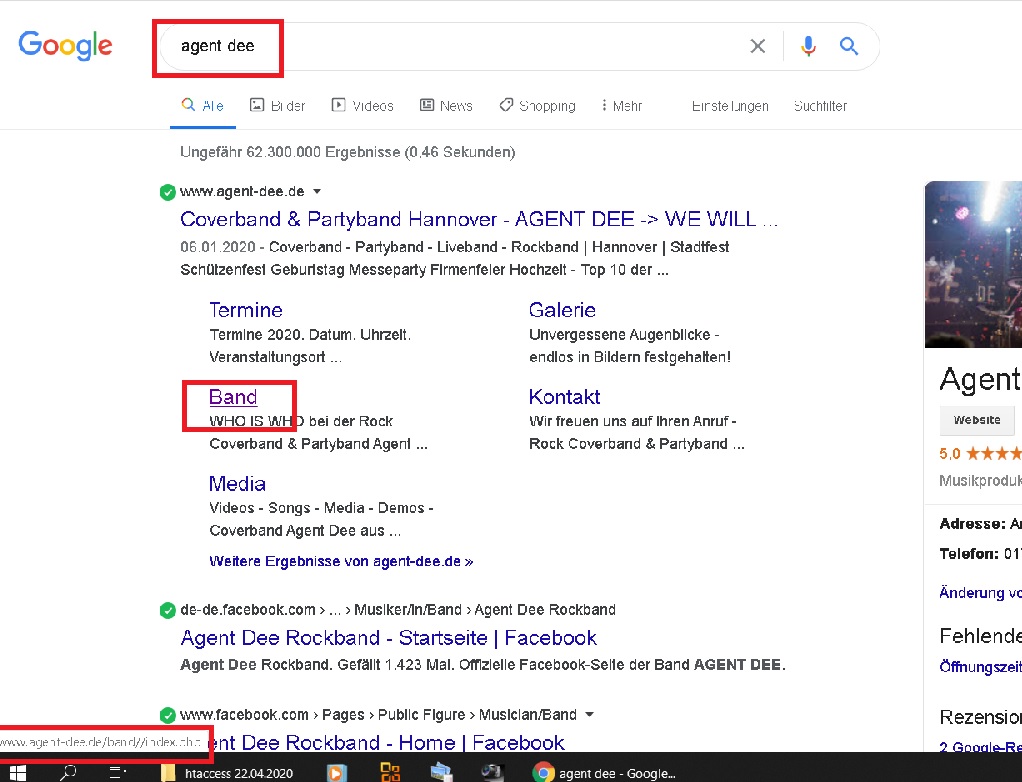This screenshot has width=1022, height=782.
Task: Expand the dropdown arrow next to www.agent-dee.de
Action: point(317,192)
